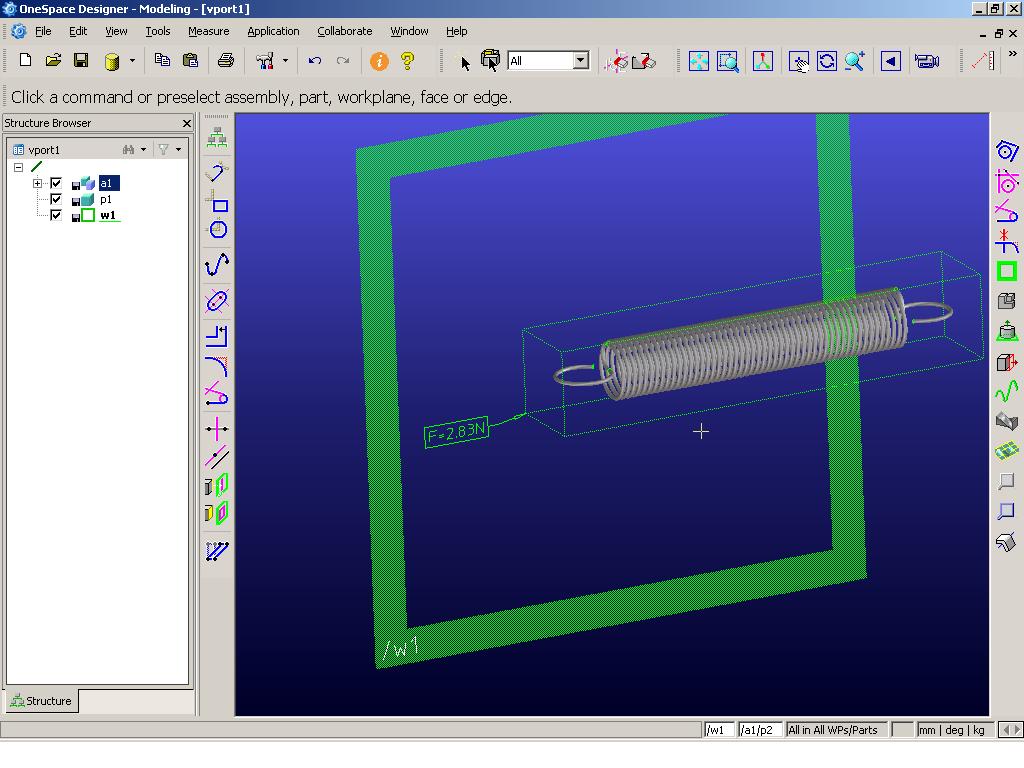Viewport: 1024px width, 768px height.
Task: Click the Previous view arrow icon
Action: [891, 61]
